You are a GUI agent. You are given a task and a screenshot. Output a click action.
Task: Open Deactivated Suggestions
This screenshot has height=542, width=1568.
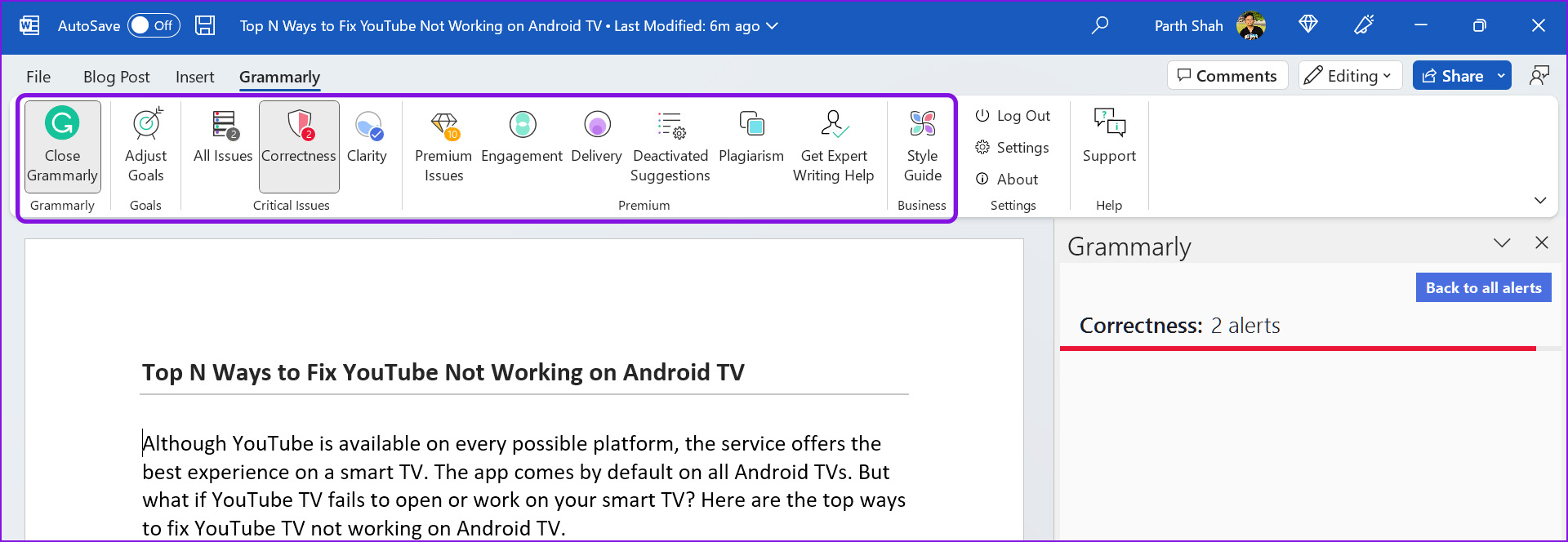(670, 147)
